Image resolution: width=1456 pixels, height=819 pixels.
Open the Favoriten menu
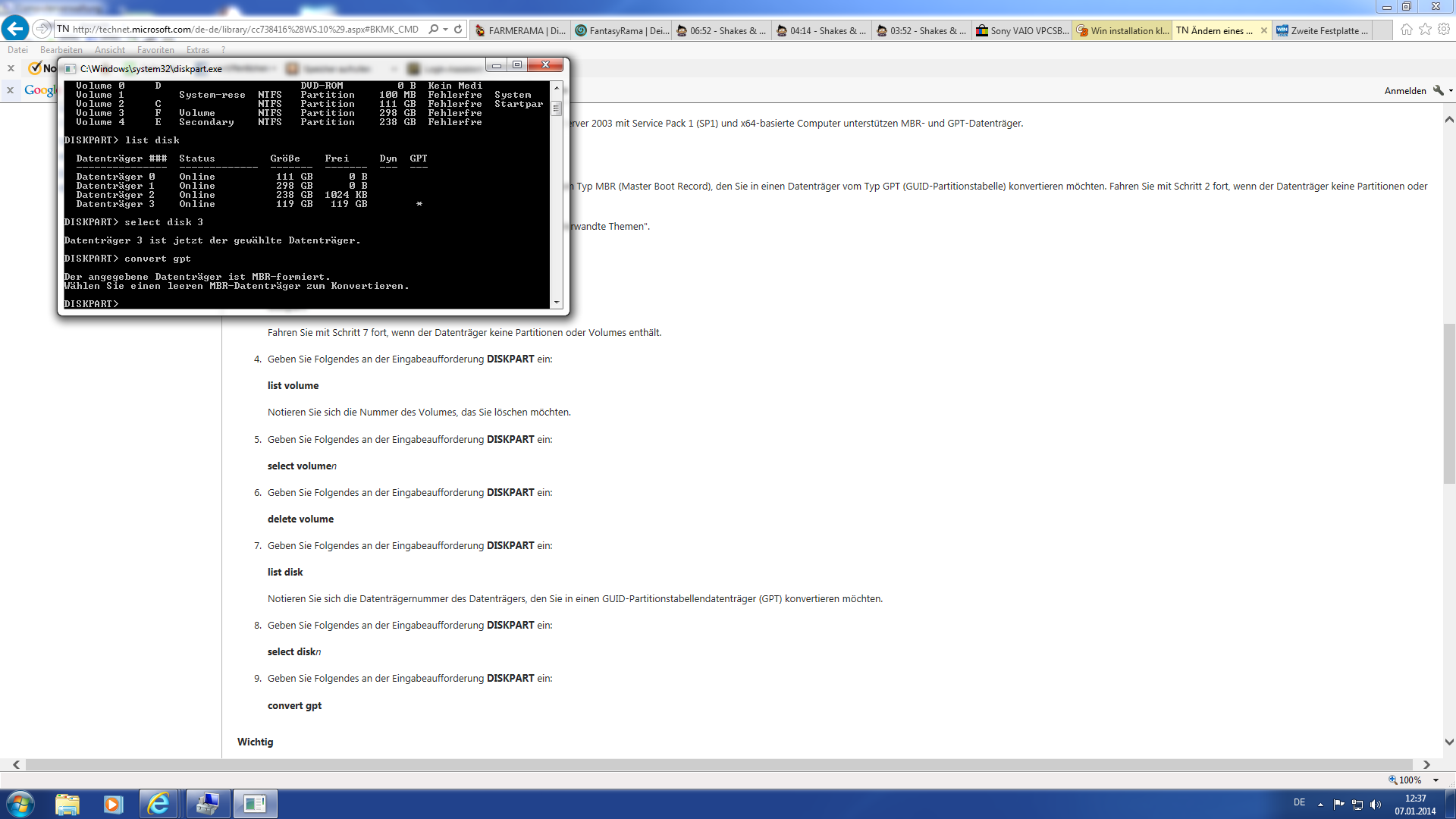(x=155, y=50)
